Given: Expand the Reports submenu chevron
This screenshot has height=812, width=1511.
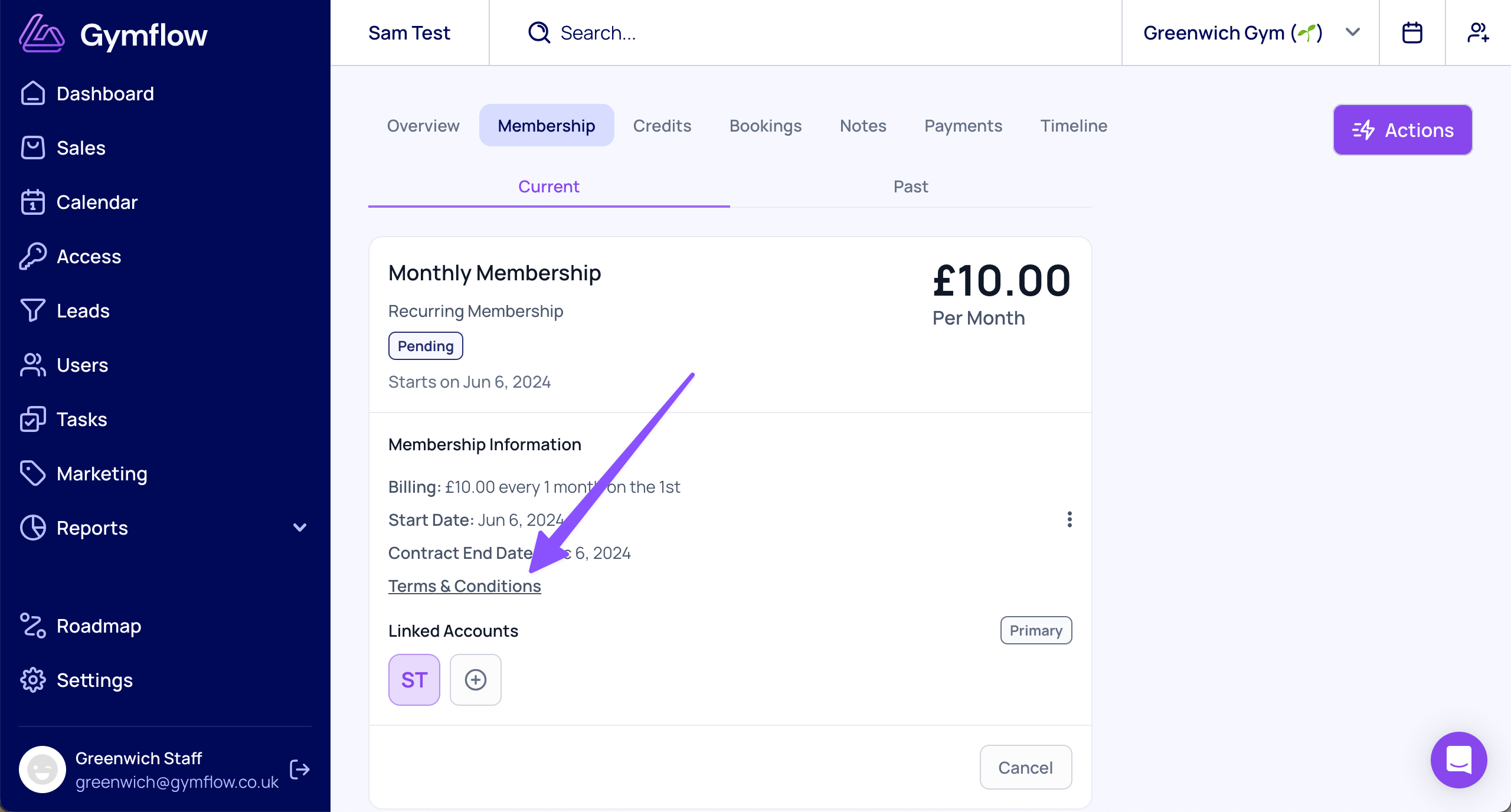Looking at the screenshot, I should [x=300, y=528].
